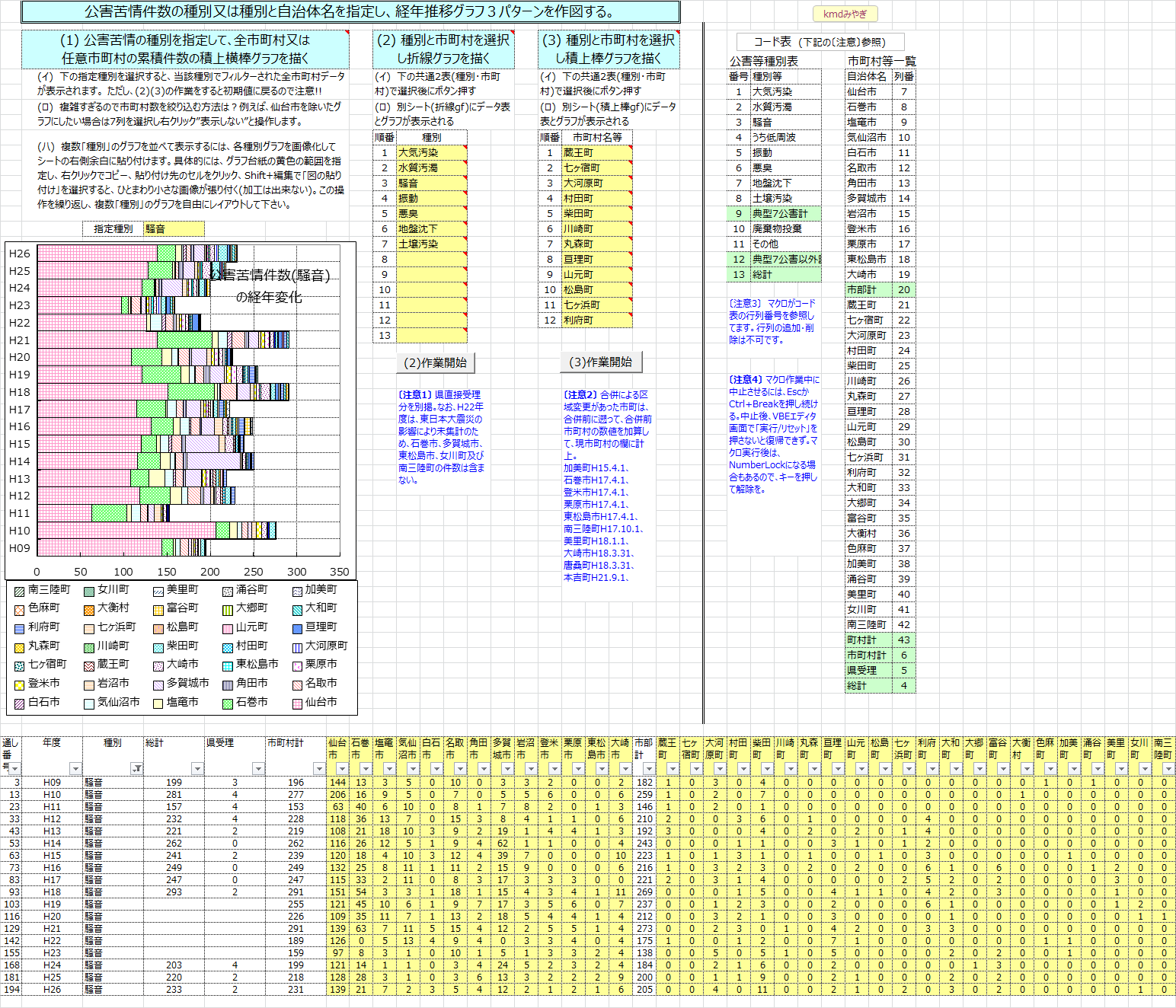The image size is (1176, 1008).
Task: Click the kmdみやぎ button
Action: click(x=845, y=14)
